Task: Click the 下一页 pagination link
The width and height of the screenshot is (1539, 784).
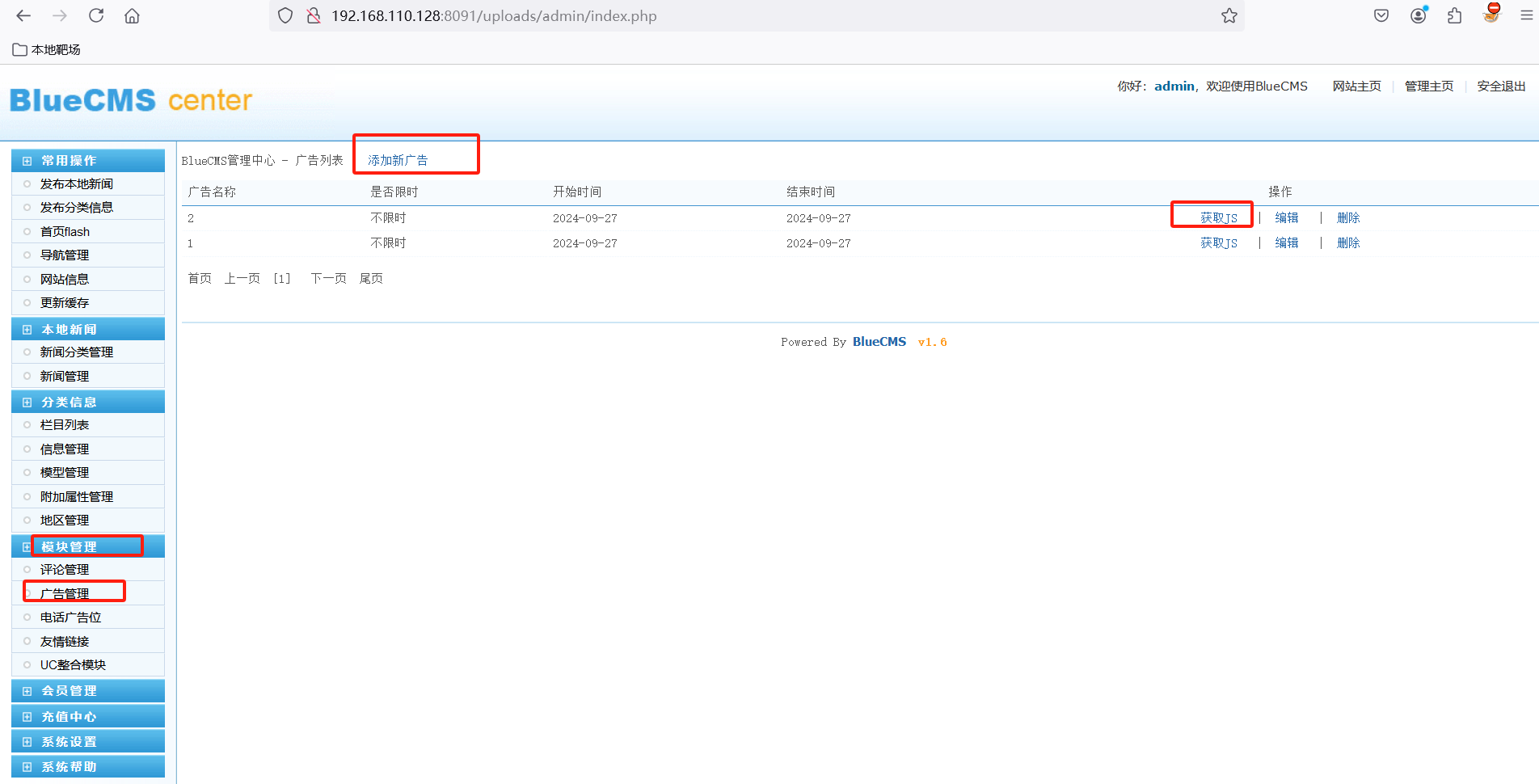Action: (x=329, y=279)
